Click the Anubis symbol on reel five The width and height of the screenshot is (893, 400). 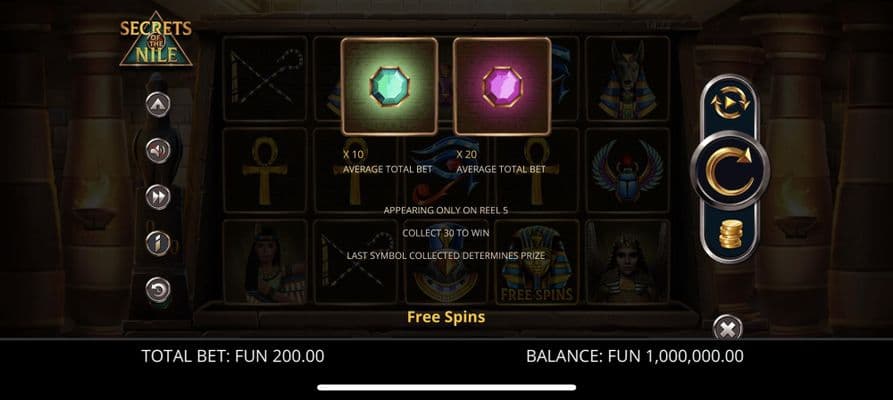click(628, 79)
